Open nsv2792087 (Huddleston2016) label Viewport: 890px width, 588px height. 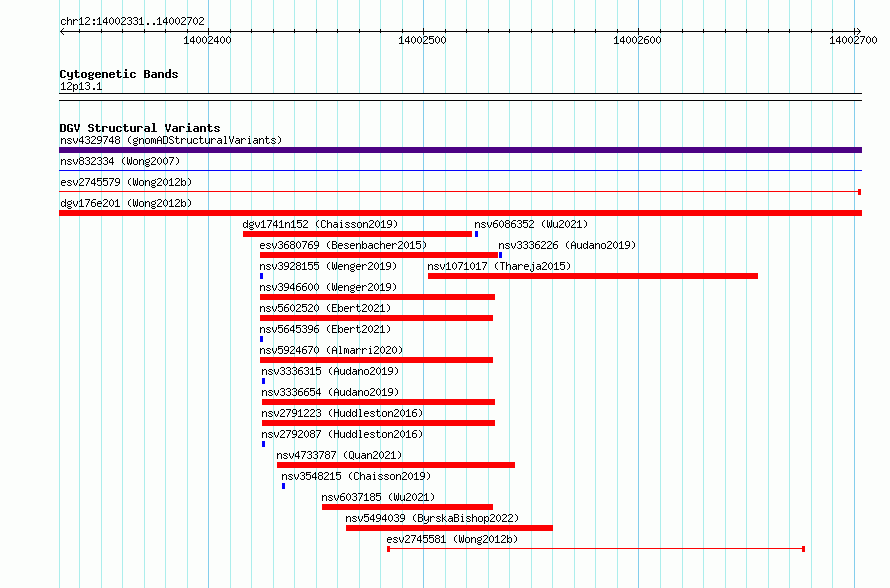pos(342,434)
